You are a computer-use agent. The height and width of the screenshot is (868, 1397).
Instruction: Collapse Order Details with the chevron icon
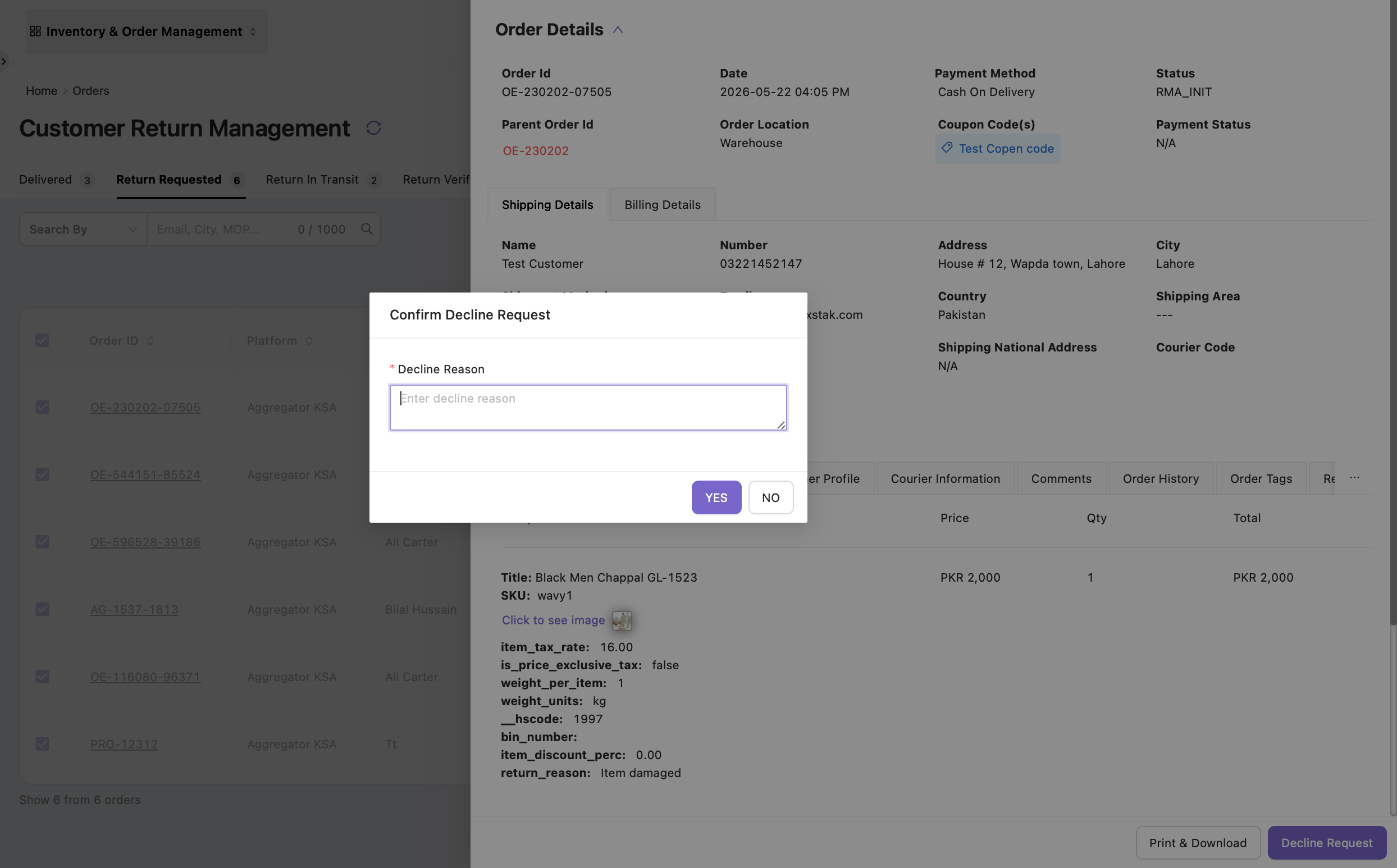tap(618, 30)
